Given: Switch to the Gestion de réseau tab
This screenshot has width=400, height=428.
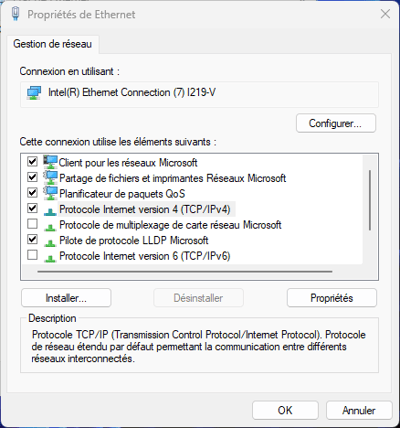Looking at the screenshot, I should pos(52,44).
